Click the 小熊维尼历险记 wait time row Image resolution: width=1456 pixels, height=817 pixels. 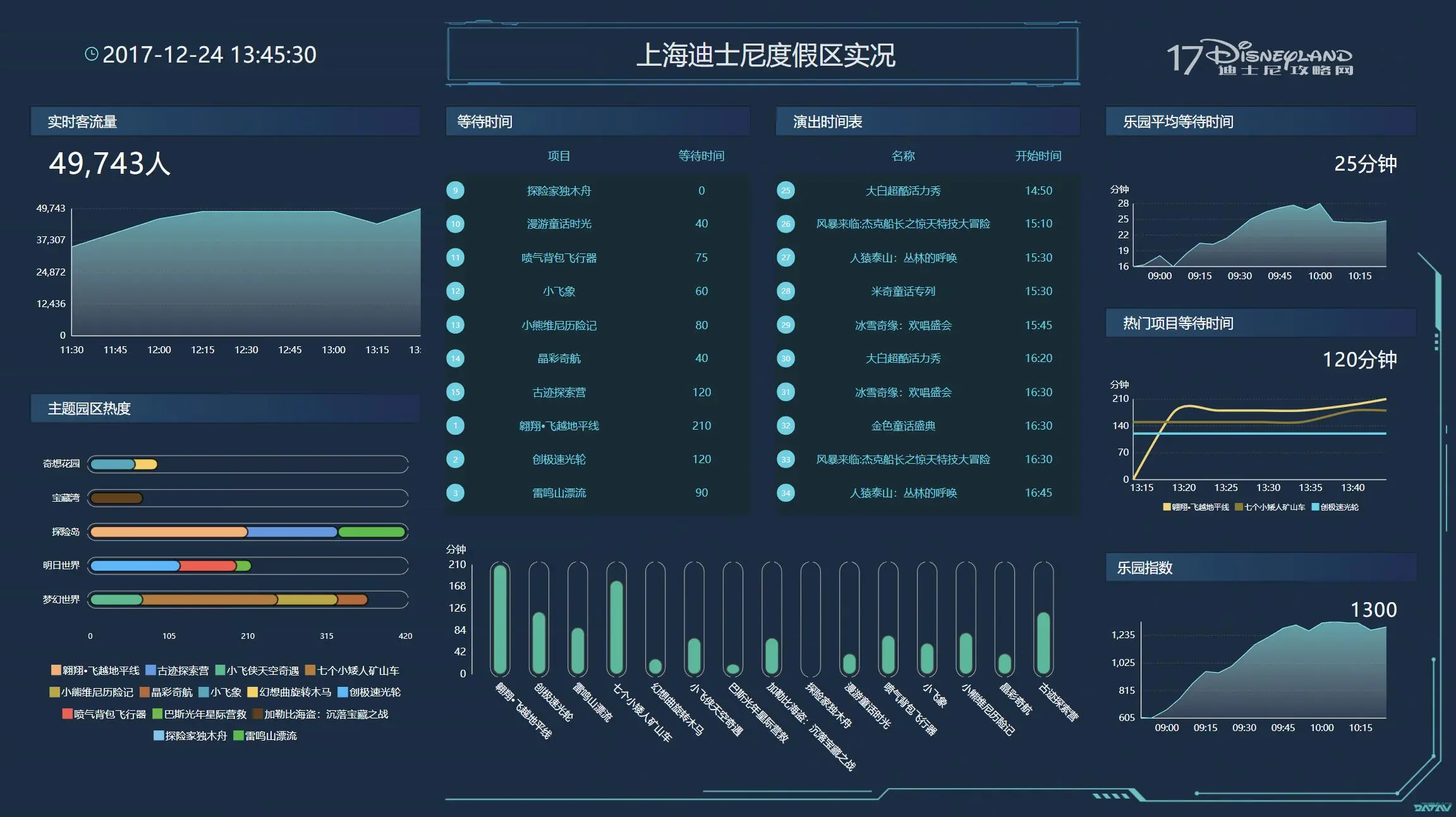pos(559,325)
